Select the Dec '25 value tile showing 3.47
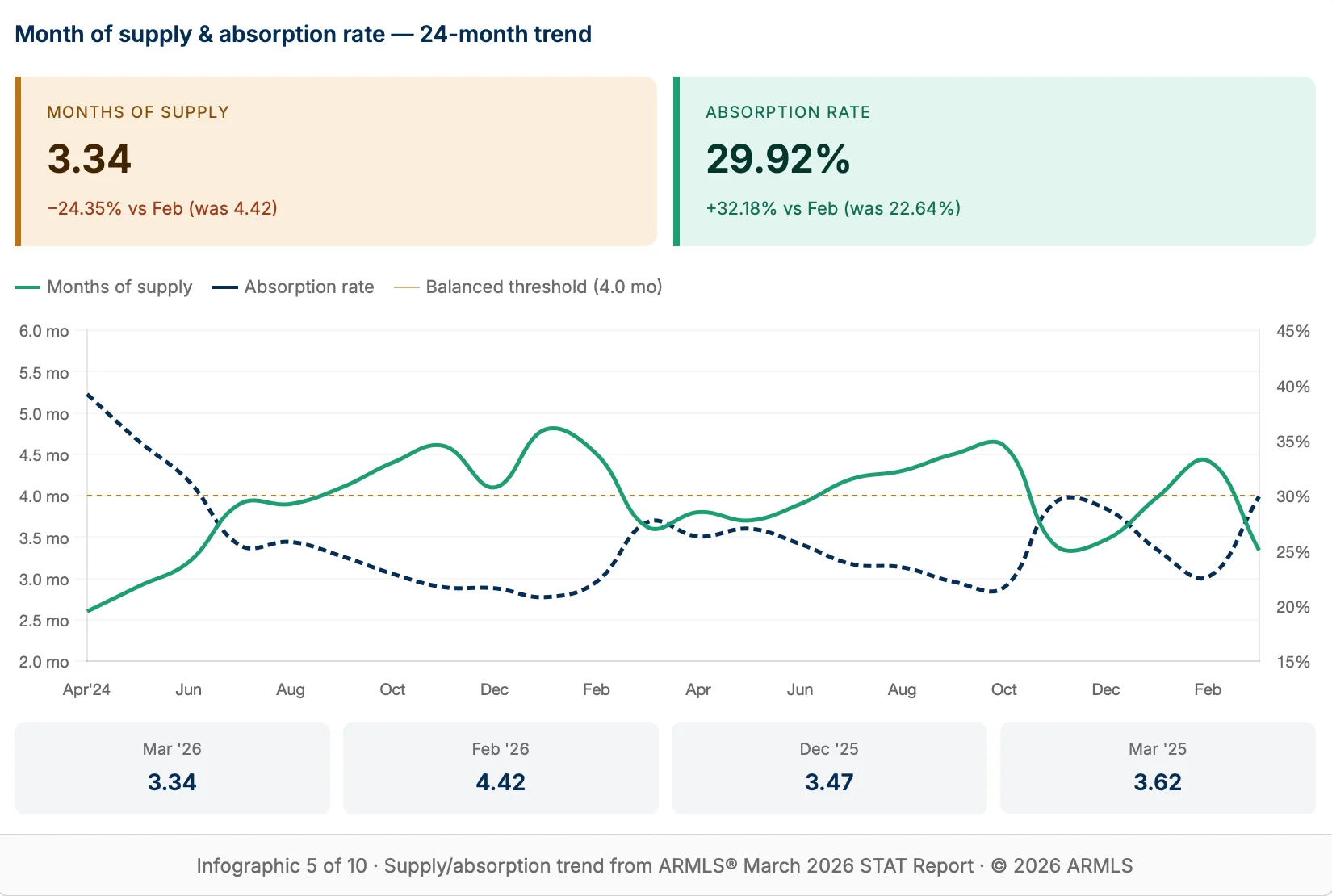 (x=828, y=768)
